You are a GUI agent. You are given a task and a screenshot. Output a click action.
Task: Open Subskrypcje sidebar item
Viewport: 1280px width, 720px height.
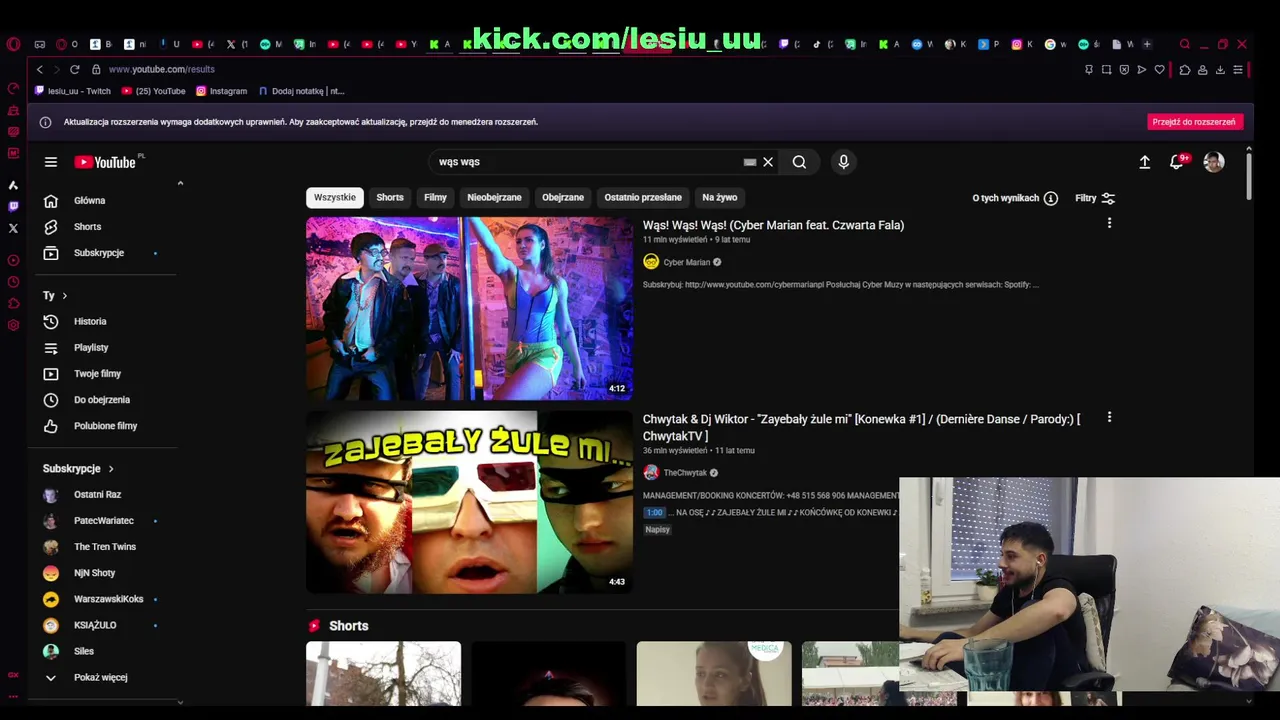coord(105,253)
